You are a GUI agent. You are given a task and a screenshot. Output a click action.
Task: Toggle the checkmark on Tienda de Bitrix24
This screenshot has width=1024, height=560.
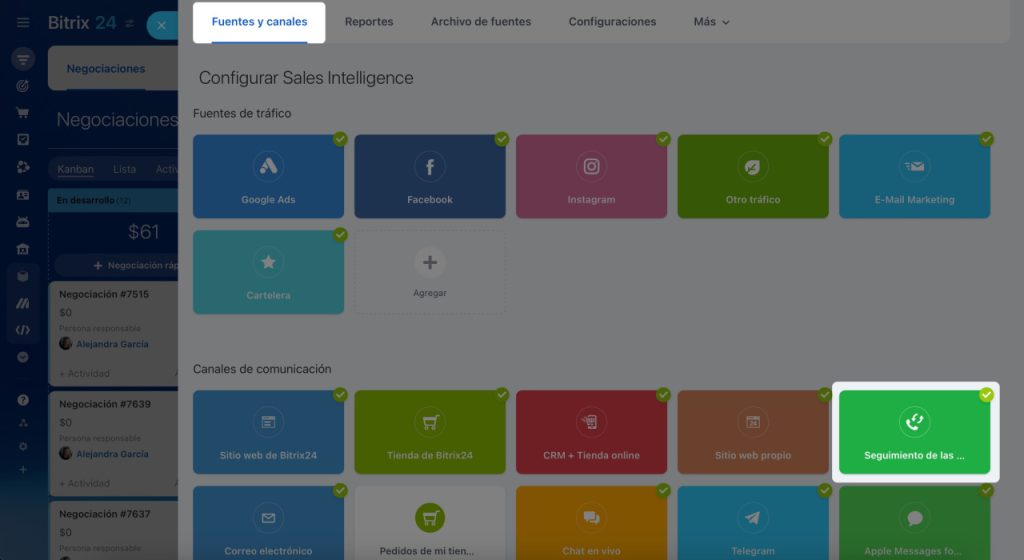click(x=502, y=395)
